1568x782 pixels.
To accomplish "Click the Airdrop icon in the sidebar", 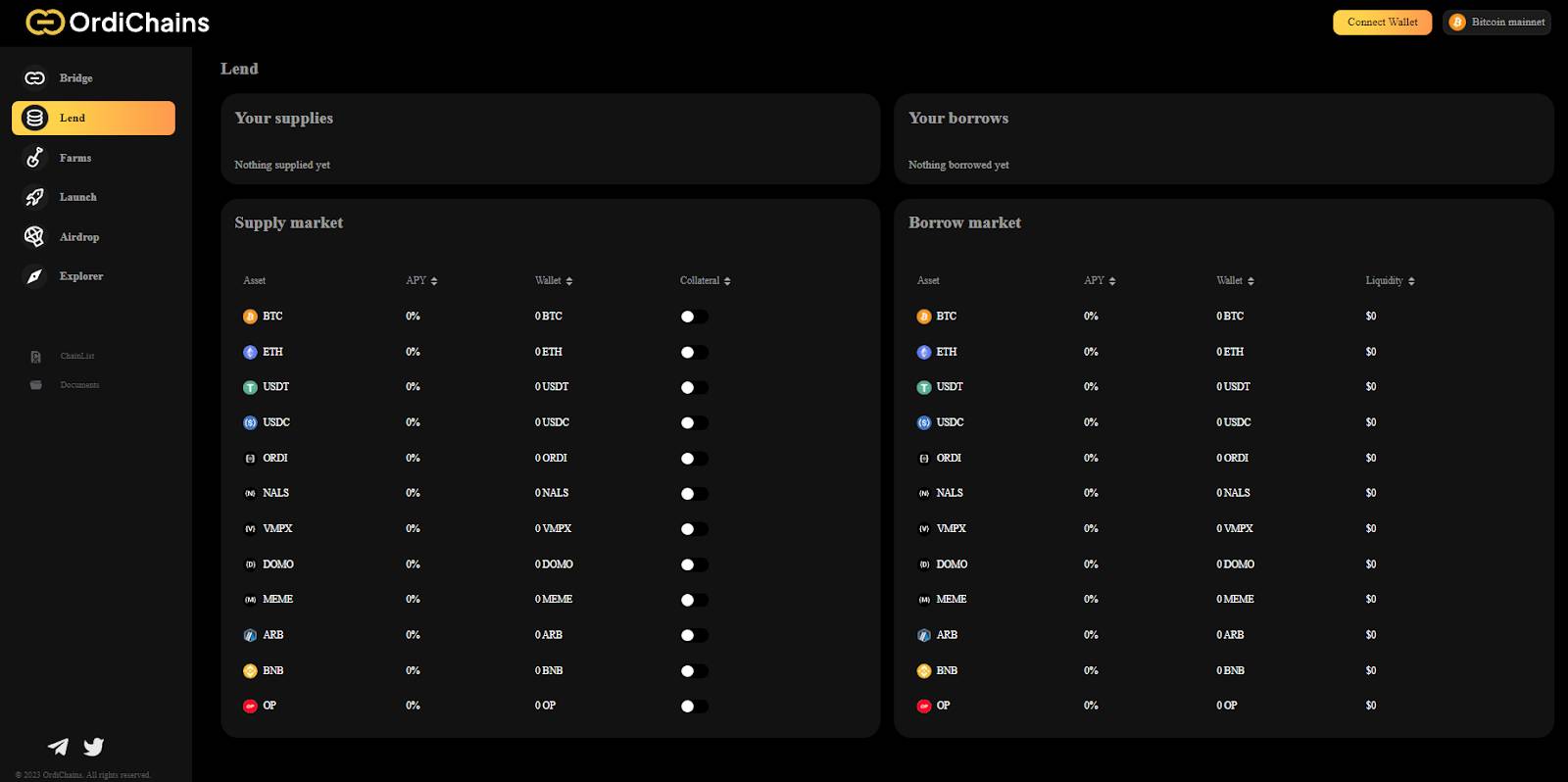I will coord(35,237).
